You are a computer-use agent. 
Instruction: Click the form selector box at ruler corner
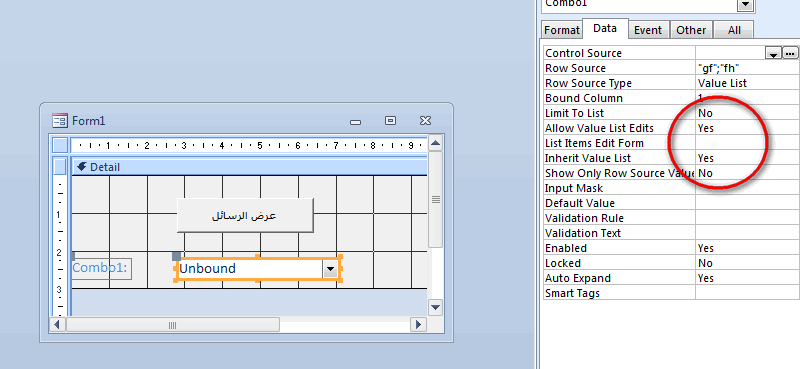[61, 145]
